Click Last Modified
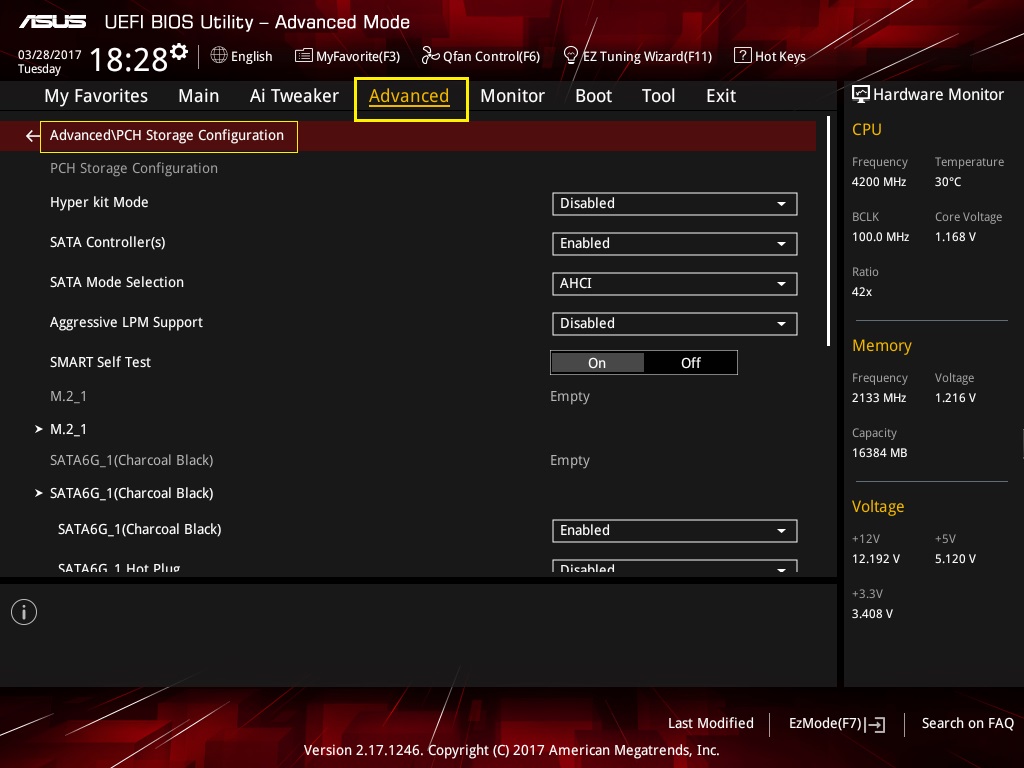Viewport: 1024px width, 768px height. (711, 724)
